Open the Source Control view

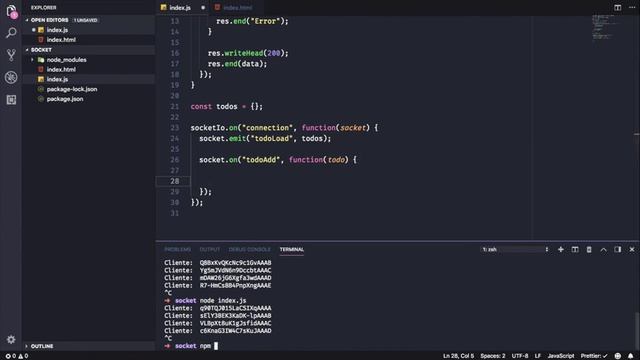(11, 55)
